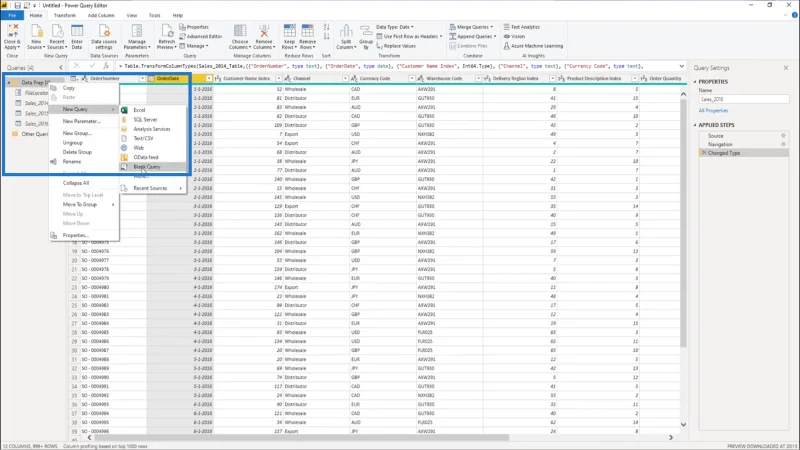
Task: Click the Properties button in Query group
Action: coord(194,27)
